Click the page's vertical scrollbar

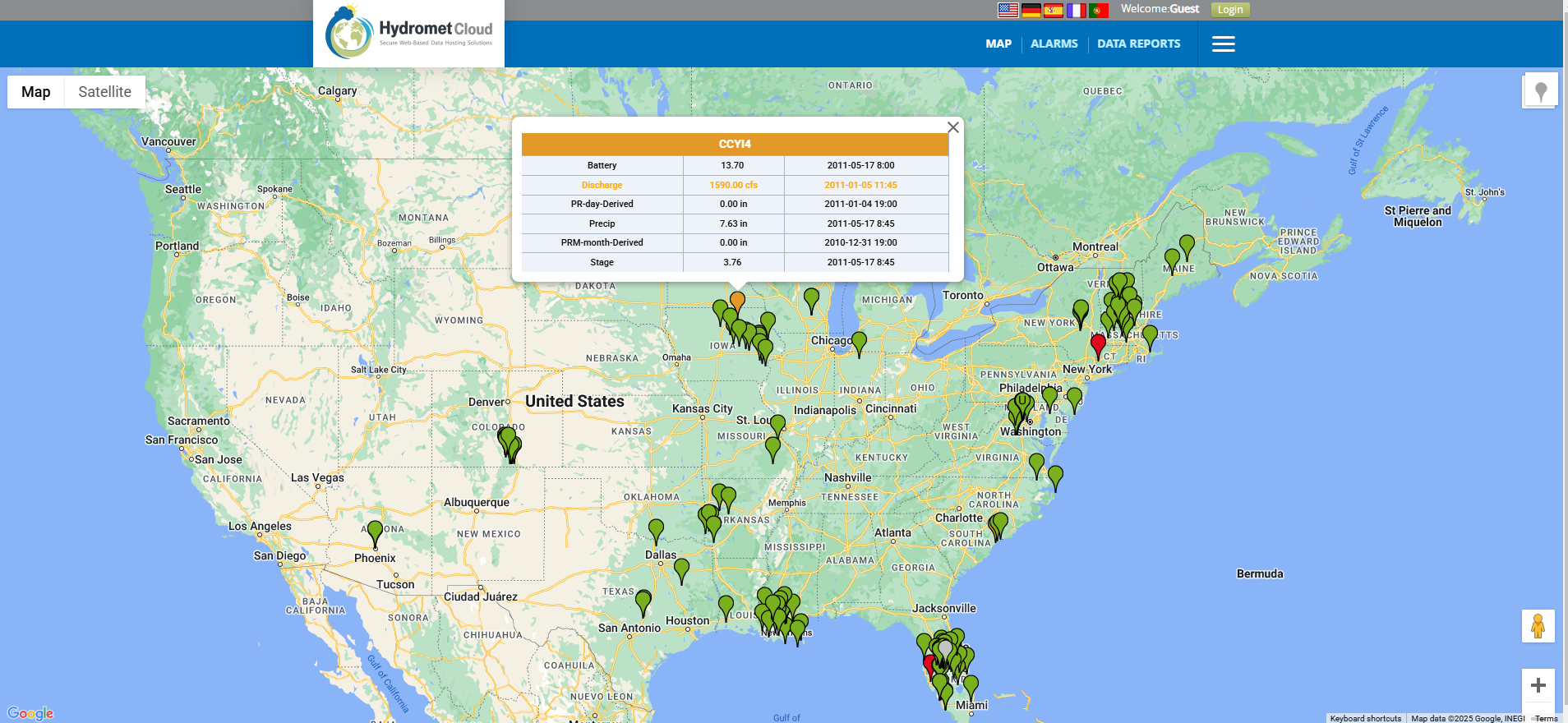coord(1565,361)
